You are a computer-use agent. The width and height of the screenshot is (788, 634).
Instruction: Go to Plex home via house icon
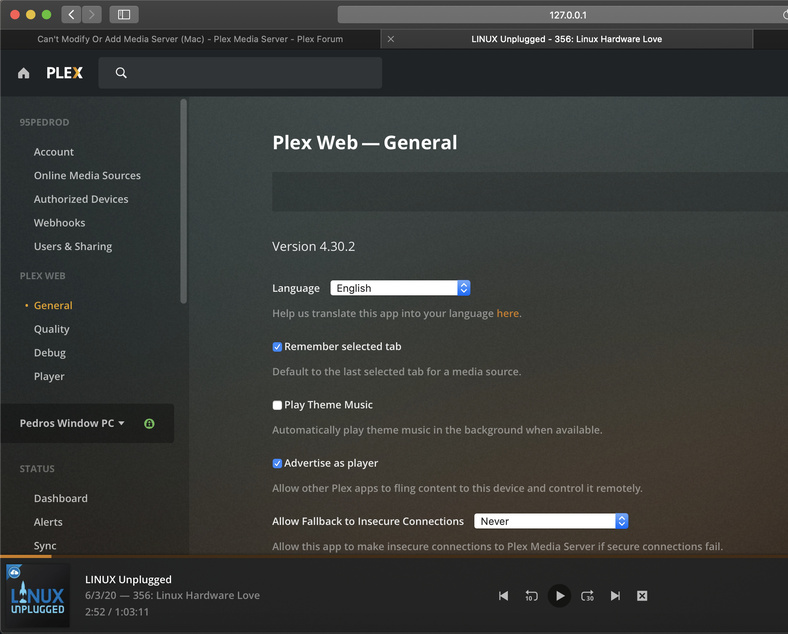24,73
